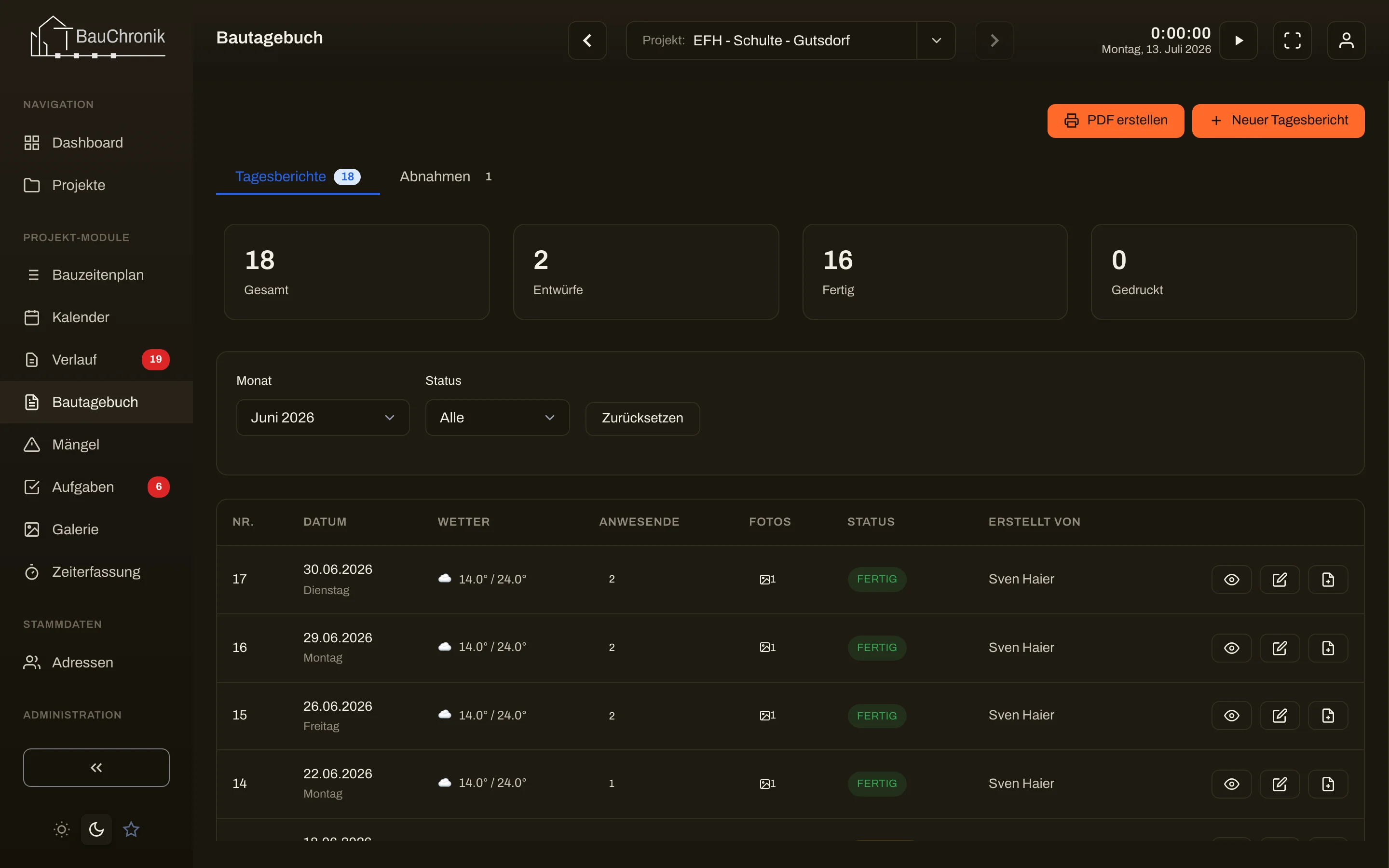This screenshot has width=1389, height=868.
Task: Click the date 26.06.2026 cell
Action: click(338, 706)
